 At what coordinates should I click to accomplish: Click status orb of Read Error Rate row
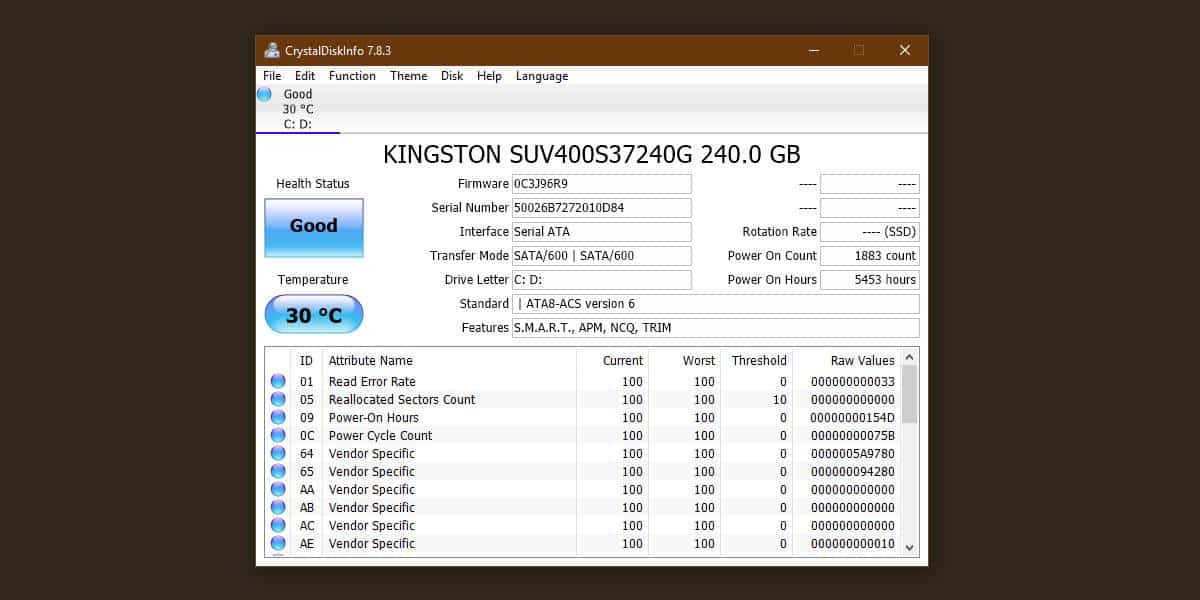coord(278,381)
